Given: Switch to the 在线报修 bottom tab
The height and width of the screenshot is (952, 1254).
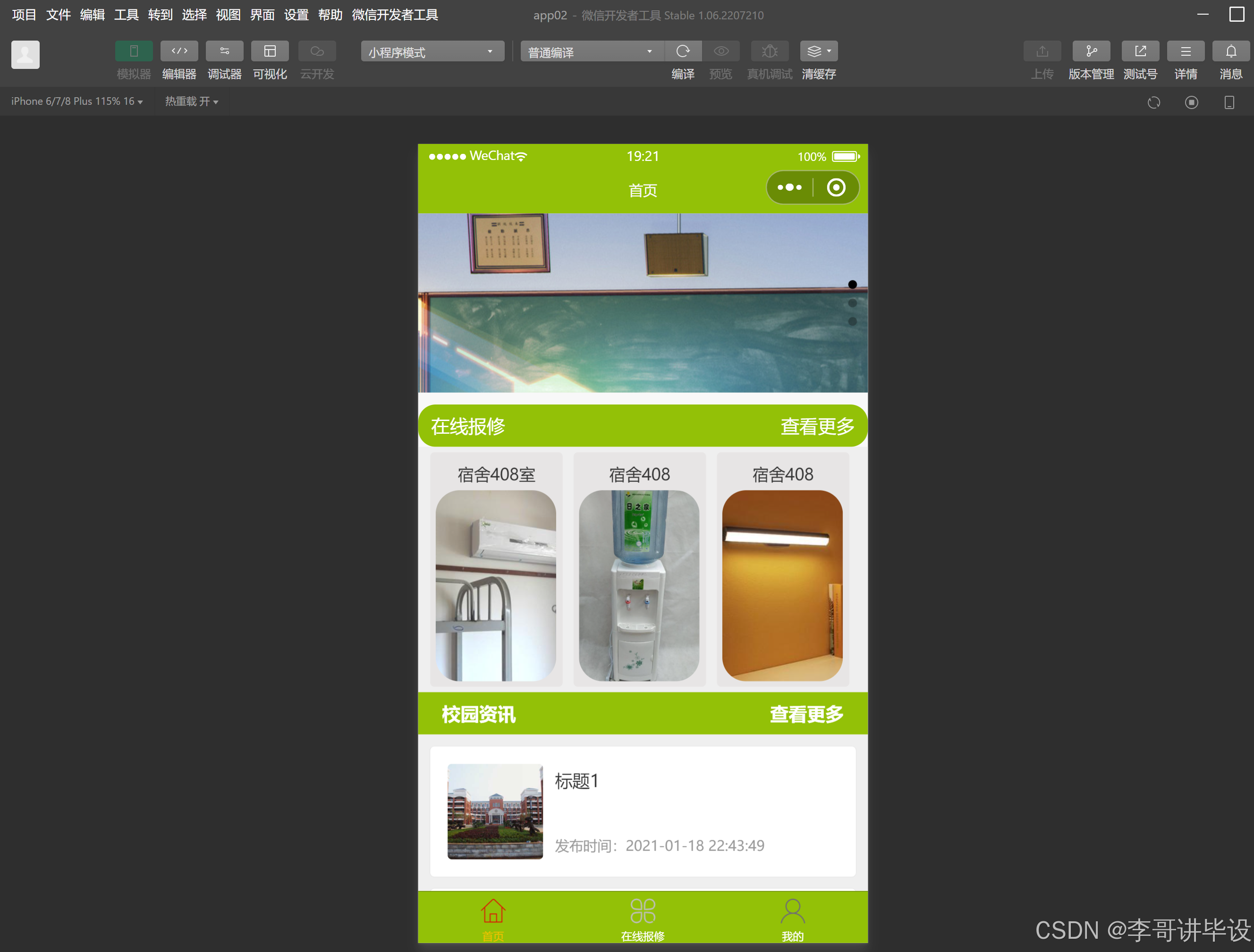Looking at the screenshot, I should (642, 919).
